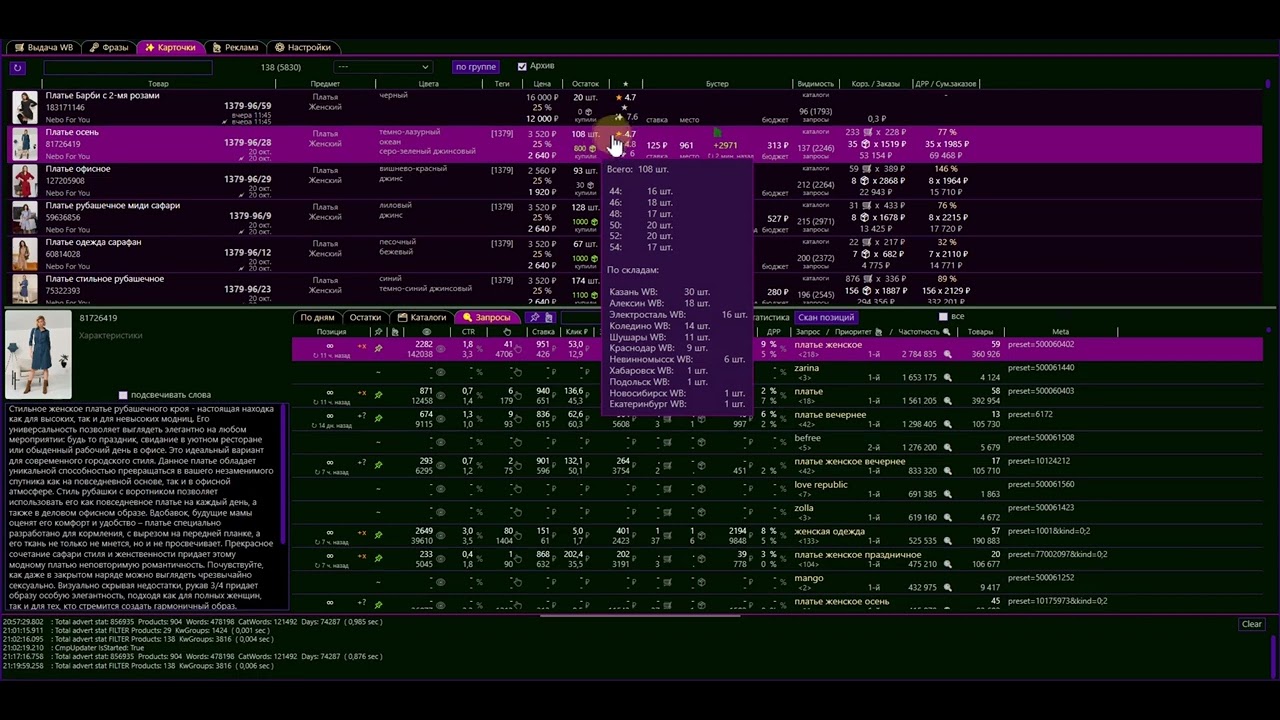Screen dimensions: 1280x720
Task: Select row Платье одежда сафарин
Action: click(636, 254)
